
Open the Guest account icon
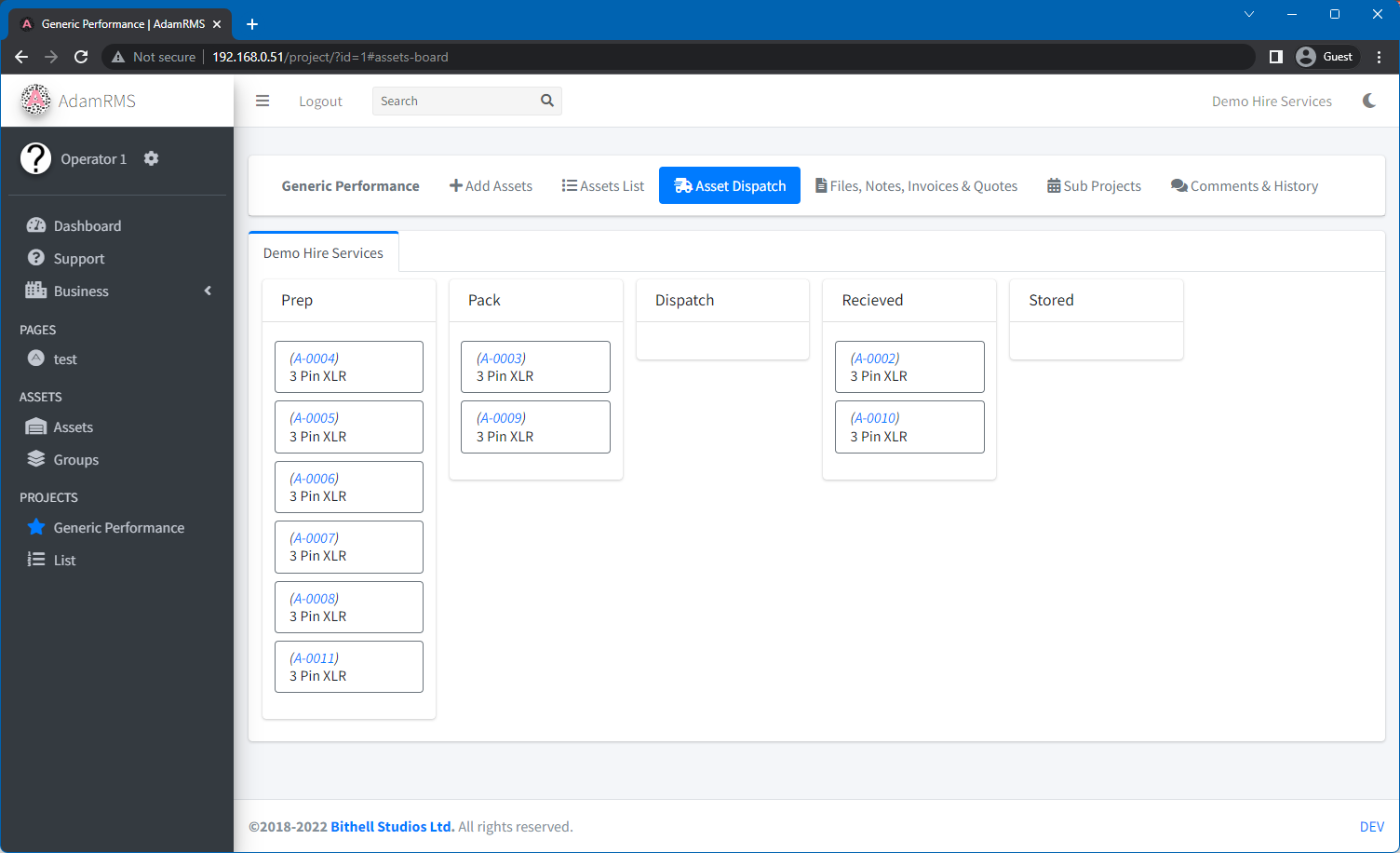point(1326,56)
